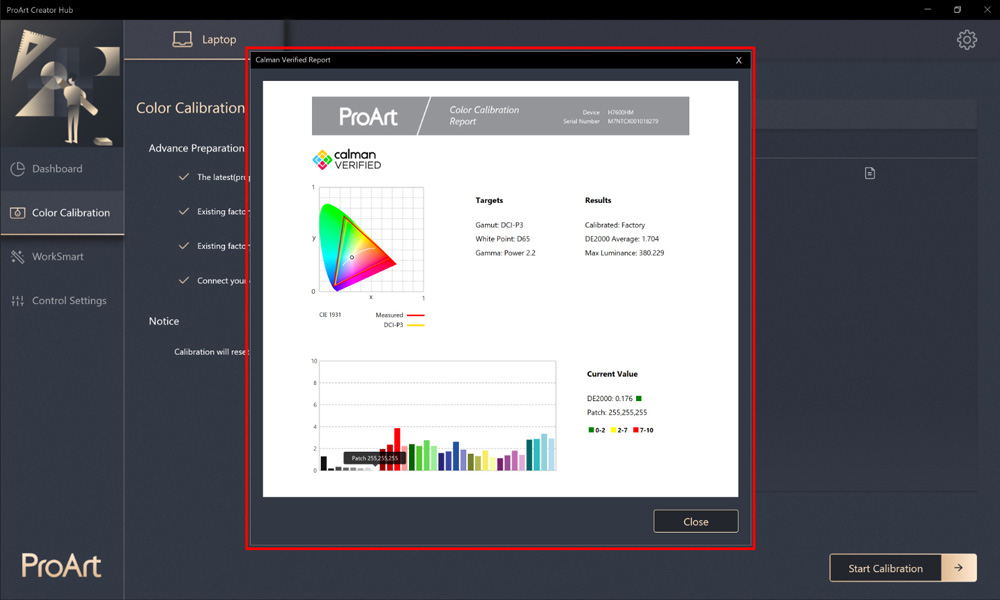Click the 'Calibrated: Factory' result
This screenshot has width=1000, height=600.
tap(615, 225)
